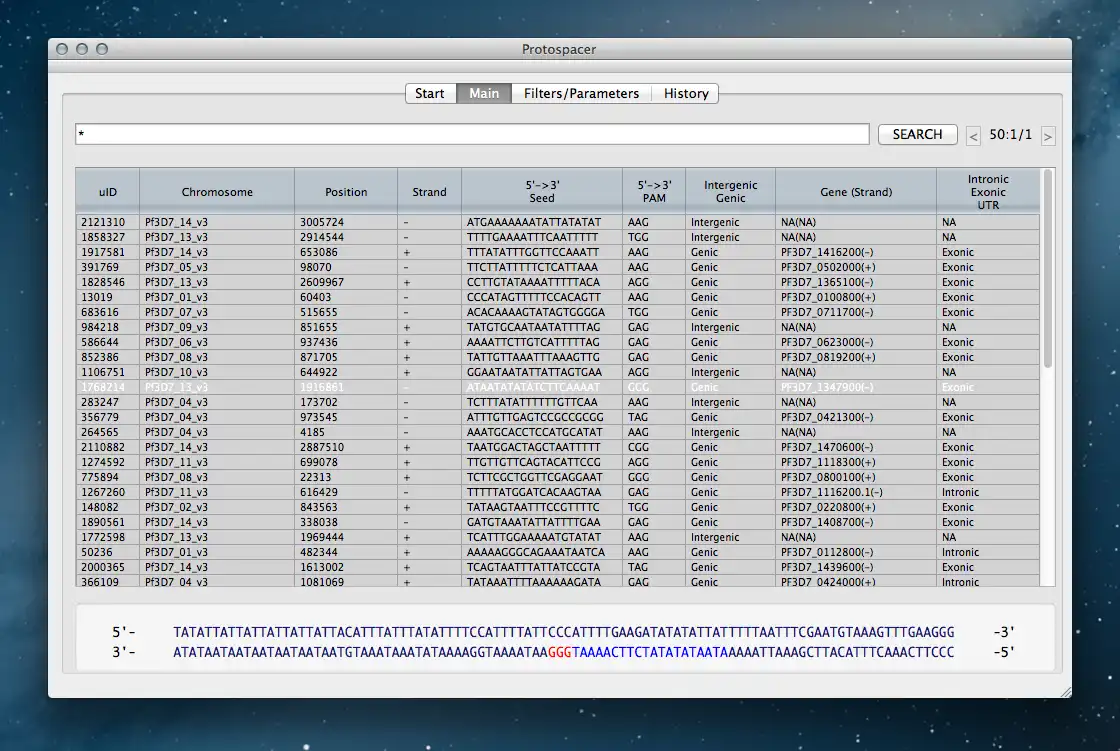Sort by the uID column header
The image size is (1120, 751).
(108, 192)
